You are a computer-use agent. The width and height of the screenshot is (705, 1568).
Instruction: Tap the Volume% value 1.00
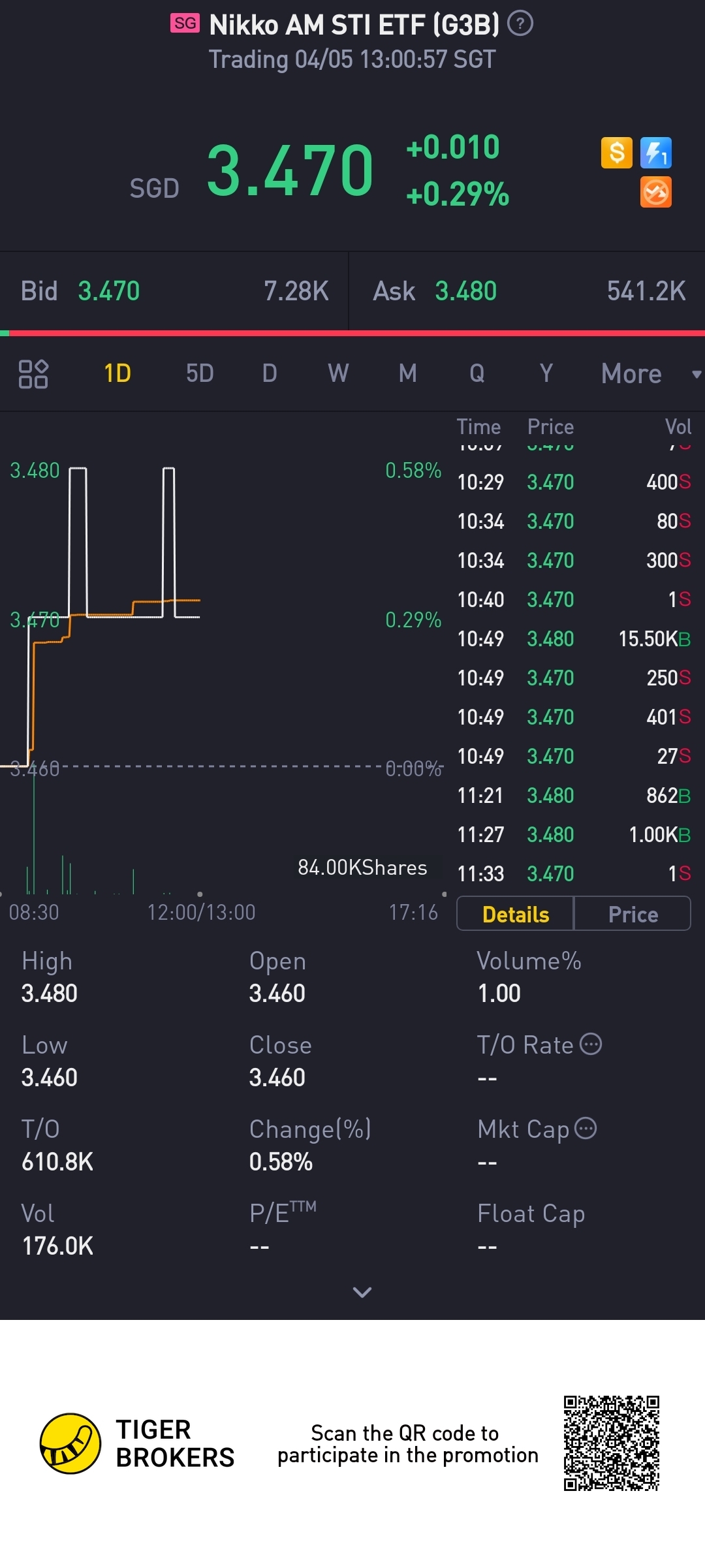[x=499, y=994]
